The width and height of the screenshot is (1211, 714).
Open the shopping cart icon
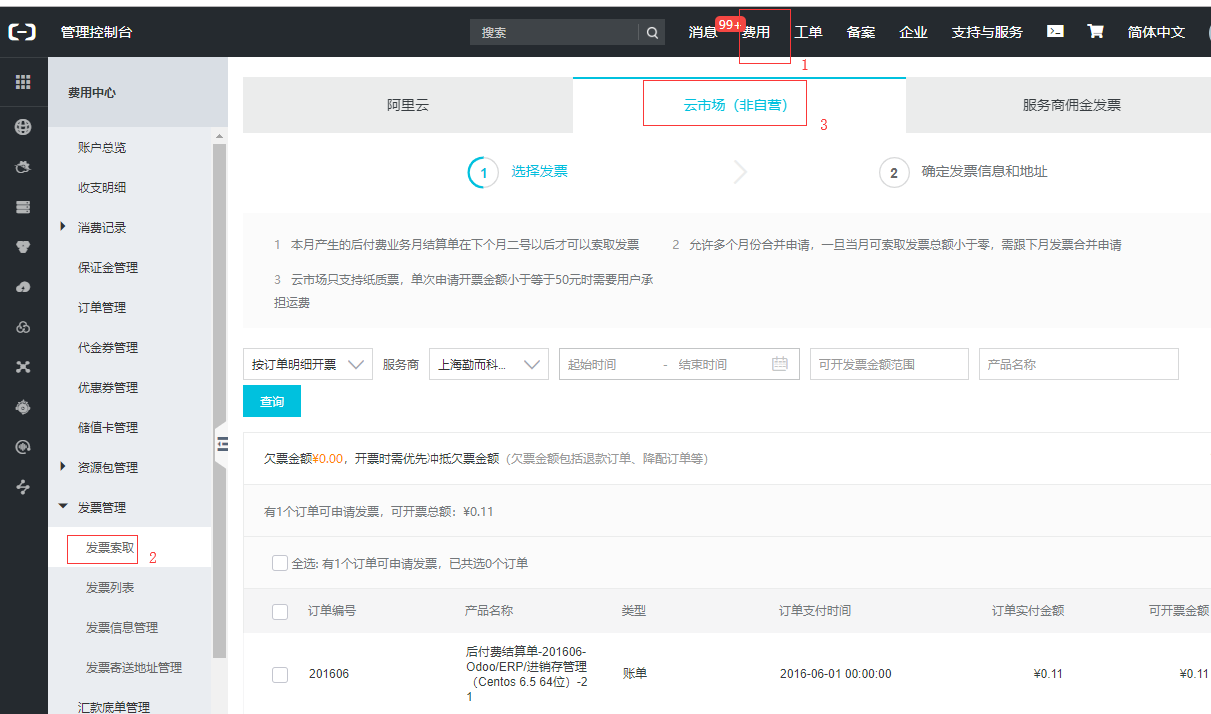(1095, 31)
